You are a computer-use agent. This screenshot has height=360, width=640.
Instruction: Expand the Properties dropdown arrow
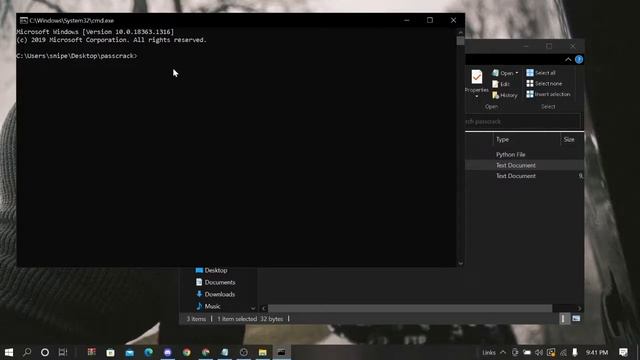tap(477, 97)
